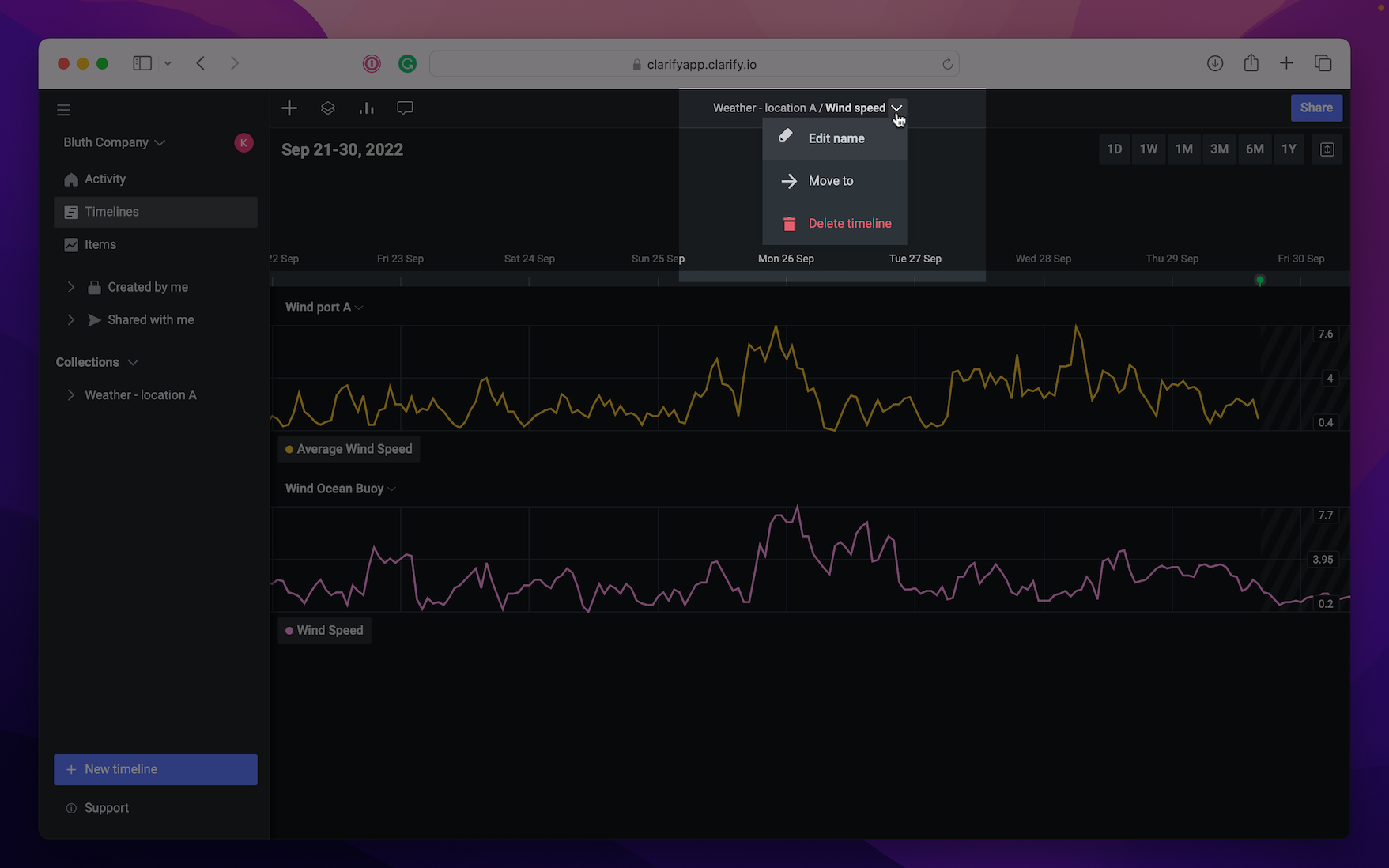Open the Wind port A dropdown
The image size is (1389, 868).
tap(323, 308)
